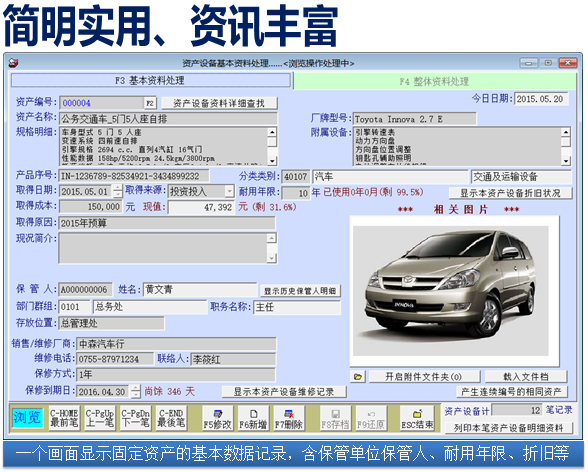
Task: Open 资产设备资料详细查找 search button
Action: 219,103
